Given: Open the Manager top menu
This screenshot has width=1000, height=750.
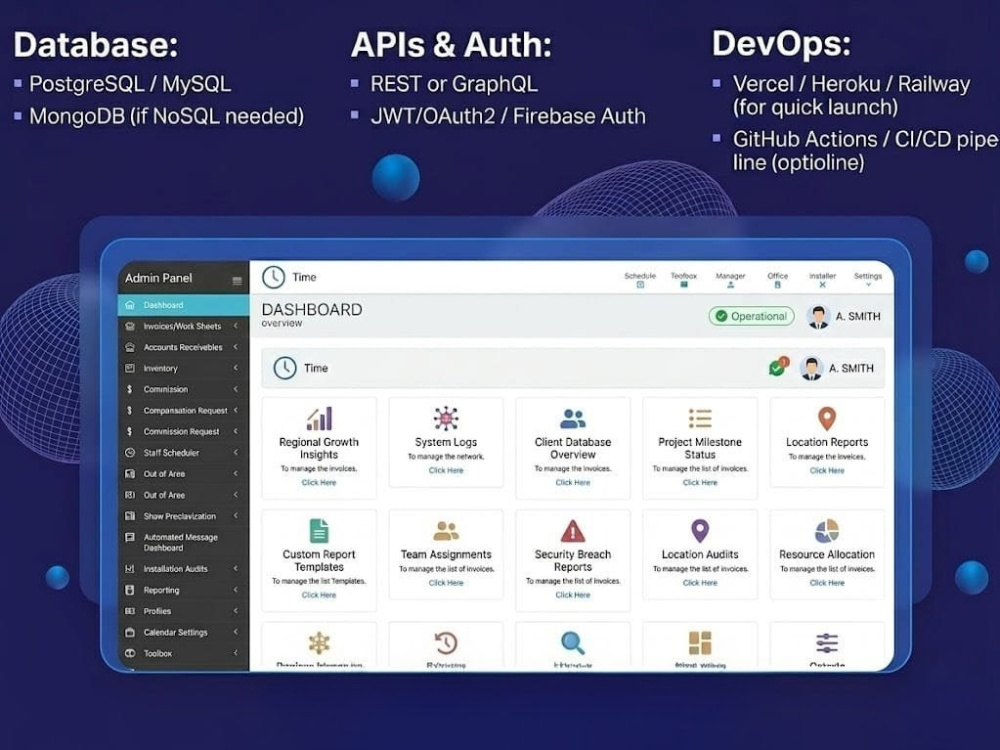Looking at the screenshot, I should [x=730, y=280].
